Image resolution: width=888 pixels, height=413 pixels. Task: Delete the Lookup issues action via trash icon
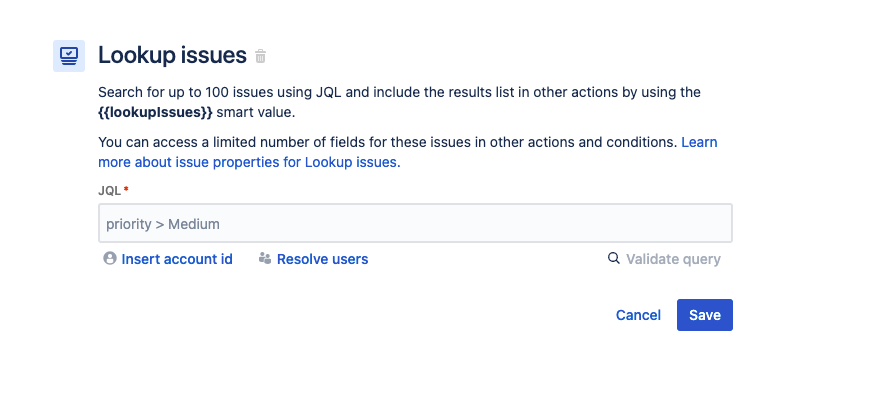click(x=261, y=56)
